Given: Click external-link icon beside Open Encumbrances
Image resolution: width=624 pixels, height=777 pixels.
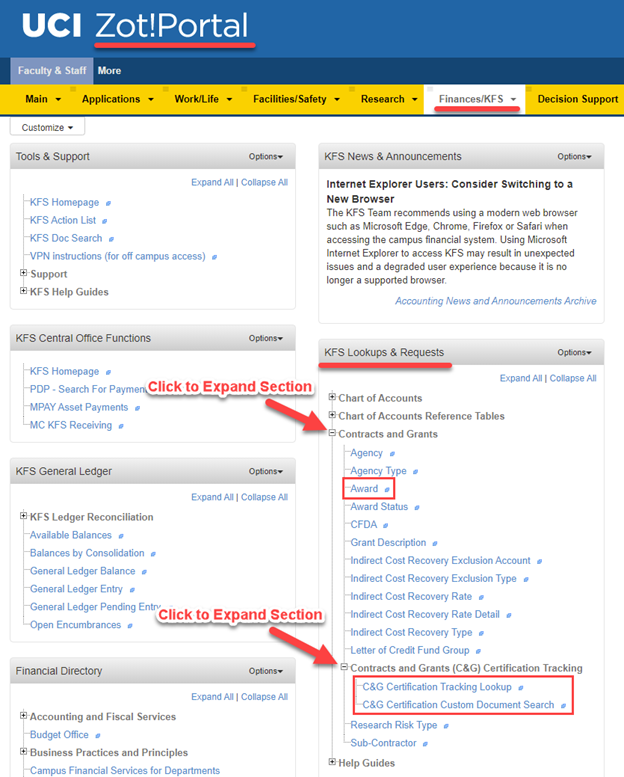Looking at the screenshot, I should [130, 625].
